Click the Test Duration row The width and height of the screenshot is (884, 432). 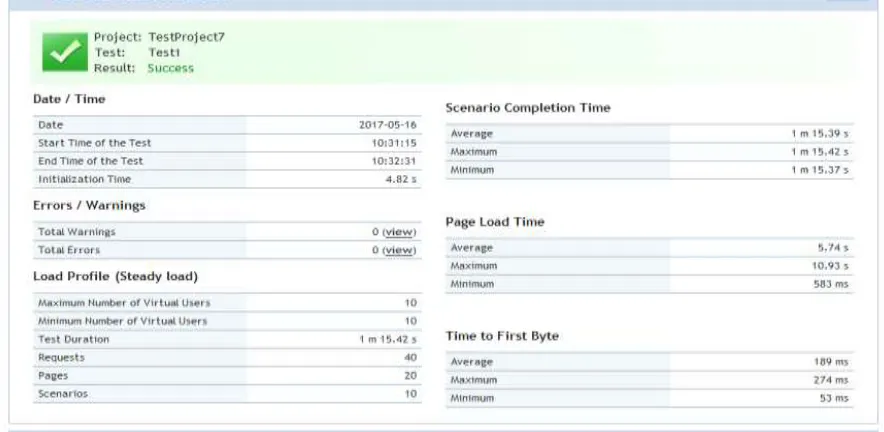[x=227, y=340]
